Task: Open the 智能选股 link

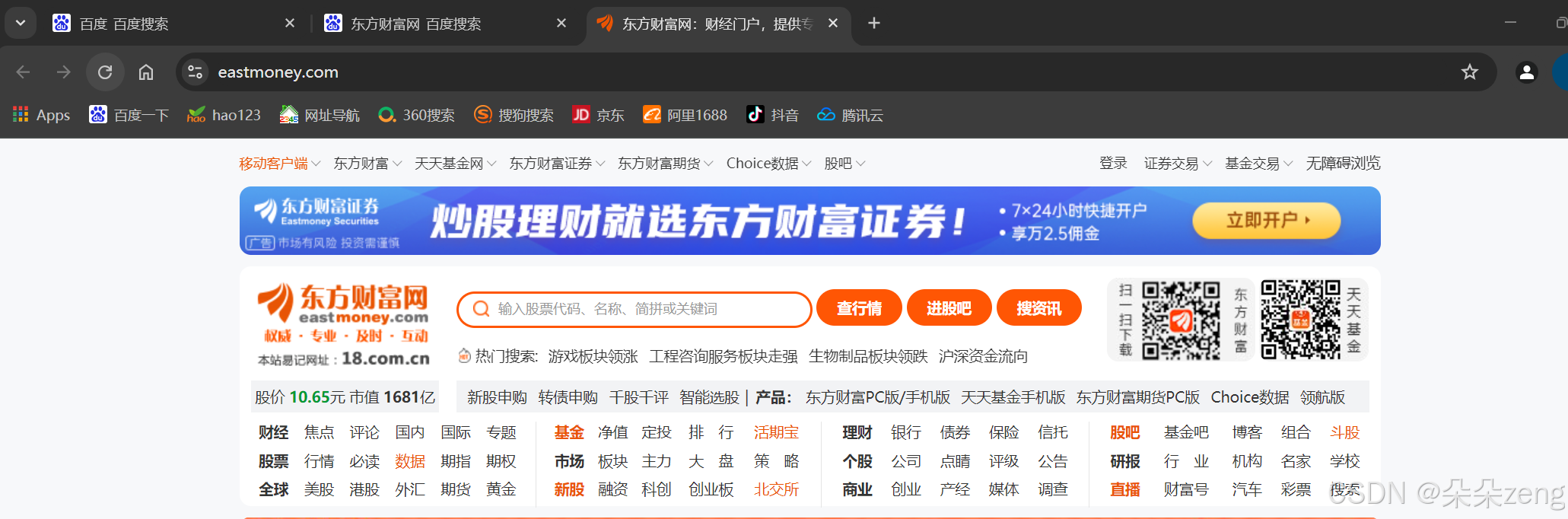Action: [x=709, y=397]
